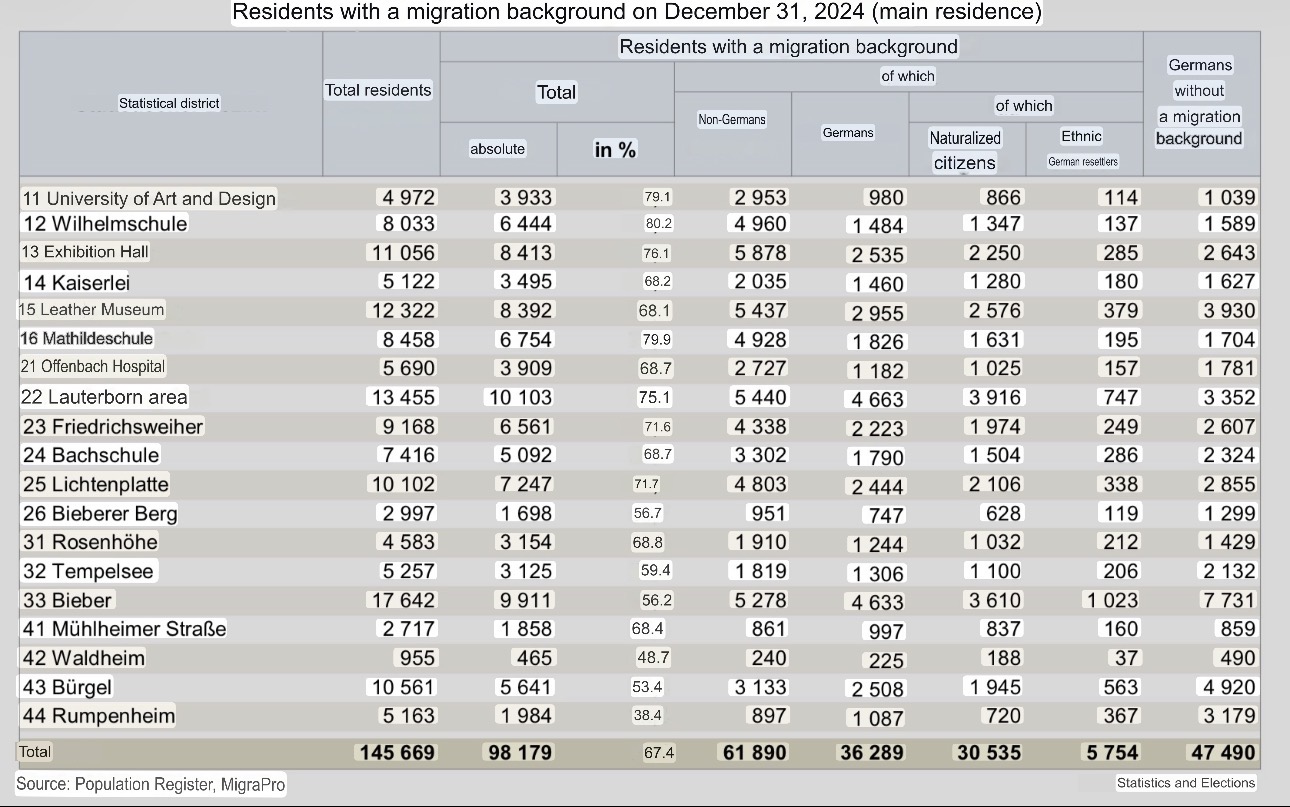Image resolution: width=1290 pixels, height=807 pixels.
Task: Select Wilhelmschule's percentage '80.2'
Action: point(658,224)
